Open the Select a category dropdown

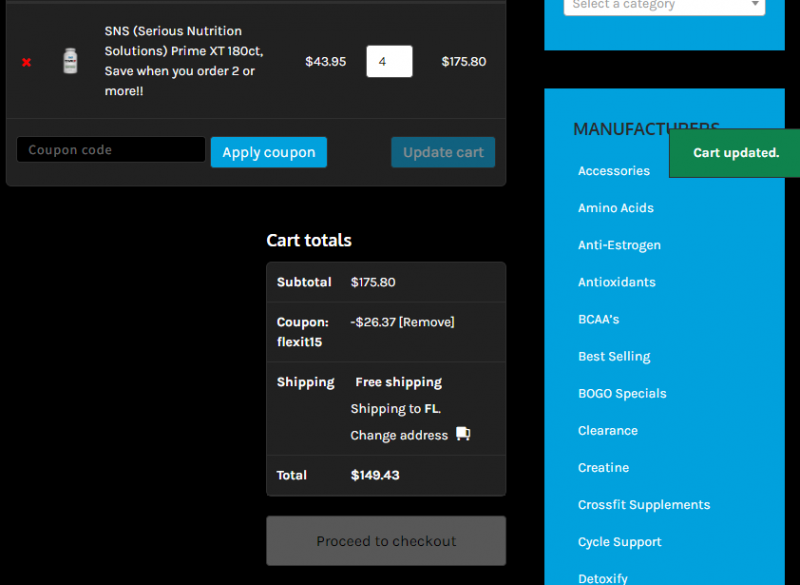click(x=664, y=6)
